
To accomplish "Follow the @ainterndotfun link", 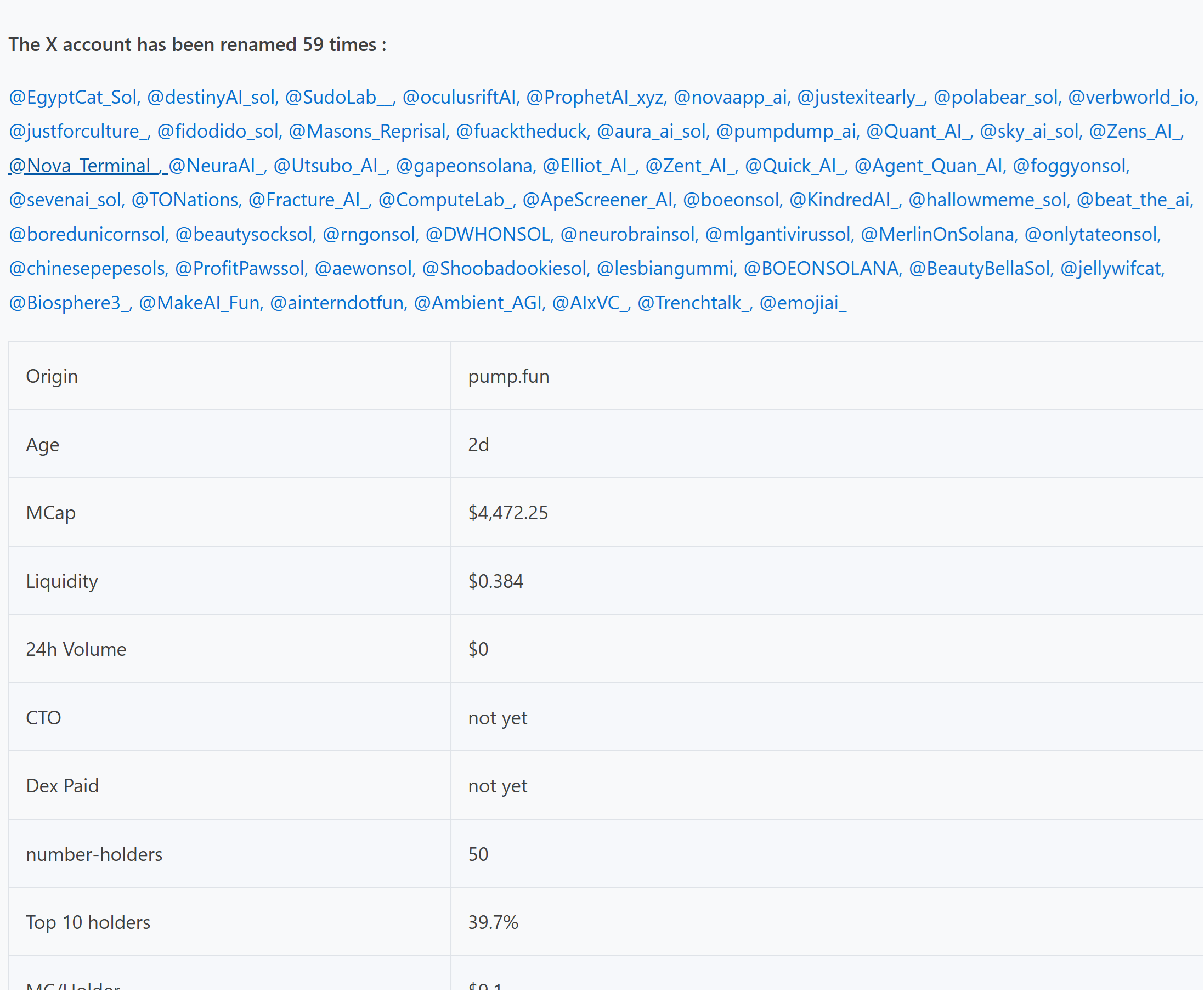I will click(337, 302).
